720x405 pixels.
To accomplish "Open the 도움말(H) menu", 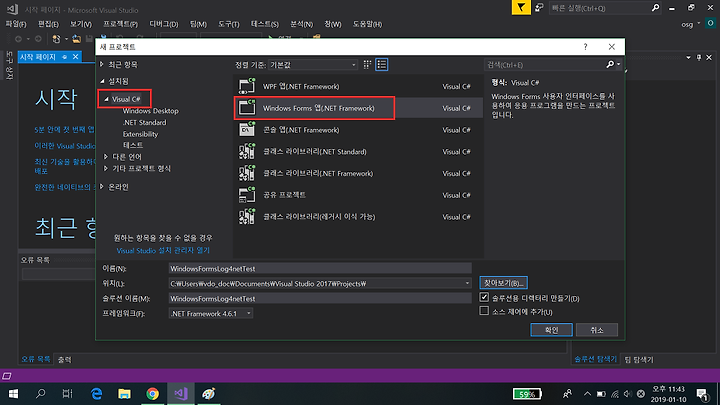I will [x=367, y=24].
